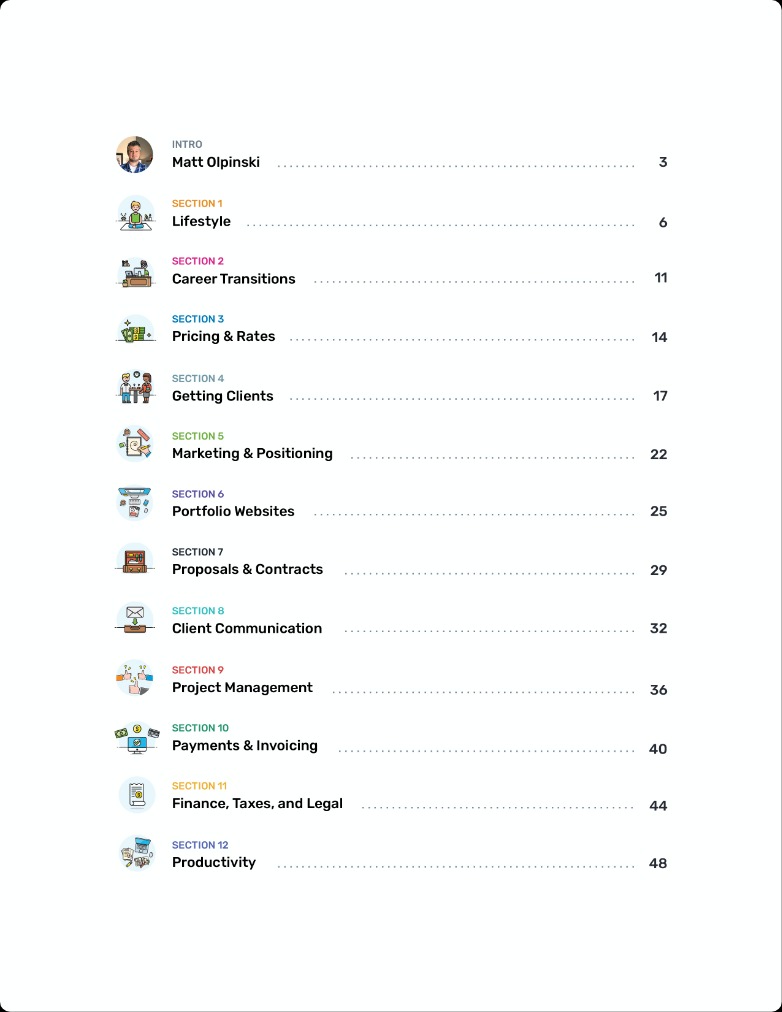Viewport: 782px width, 1012px height.
Task: Jump to Portfolio Websites section
Action: click(233, 511)
